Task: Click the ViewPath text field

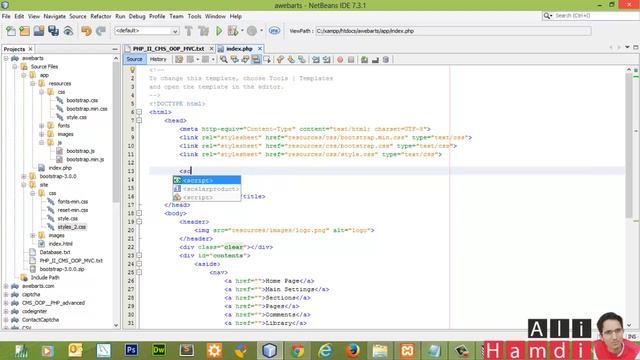Action: pos(453,31)
